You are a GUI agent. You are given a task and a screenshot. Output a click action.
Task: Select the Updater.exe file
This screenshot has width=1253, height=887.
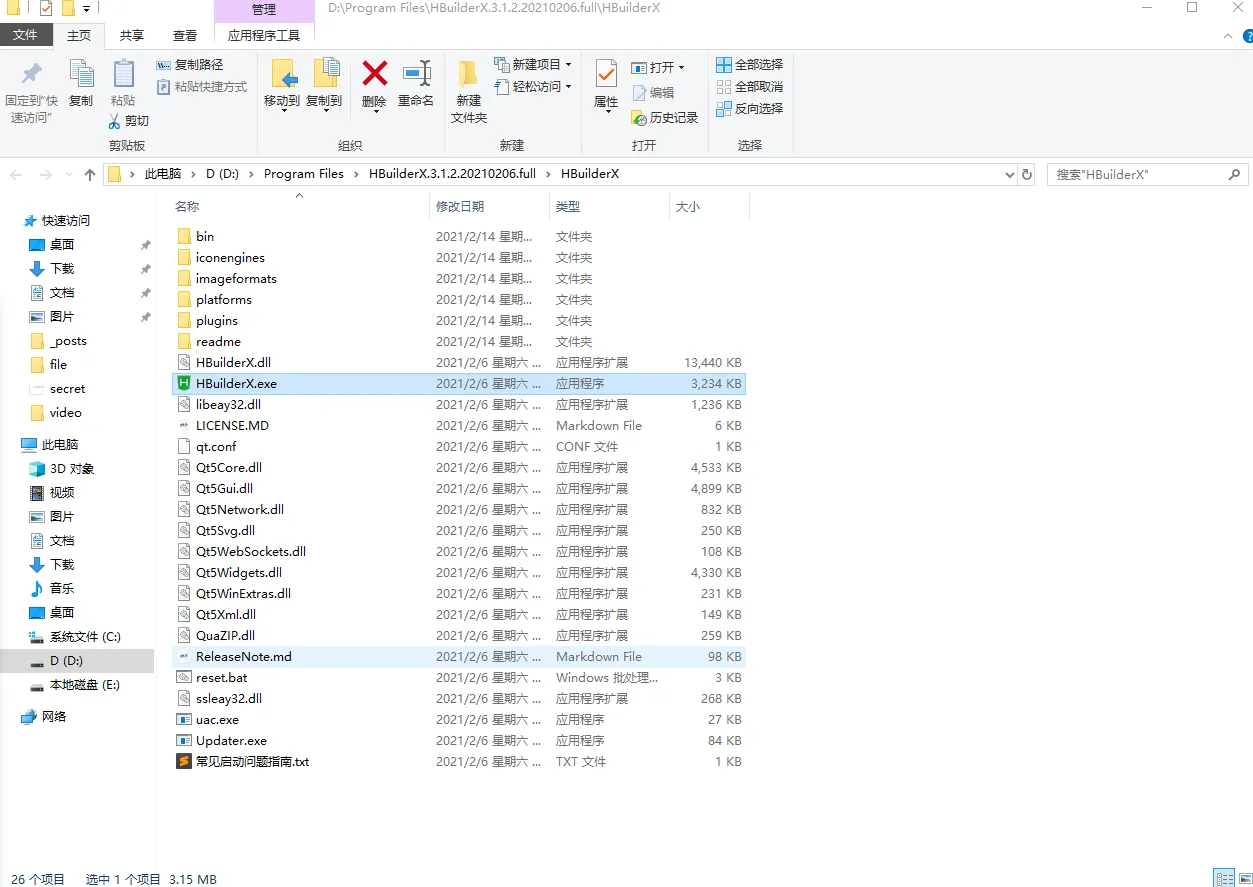[x=458, y=741]
